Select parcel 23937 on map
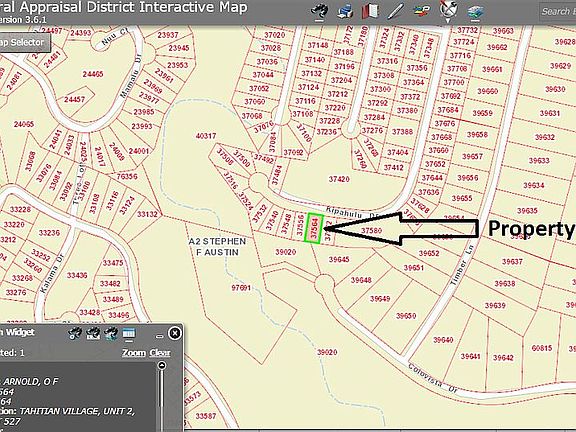 168,35
